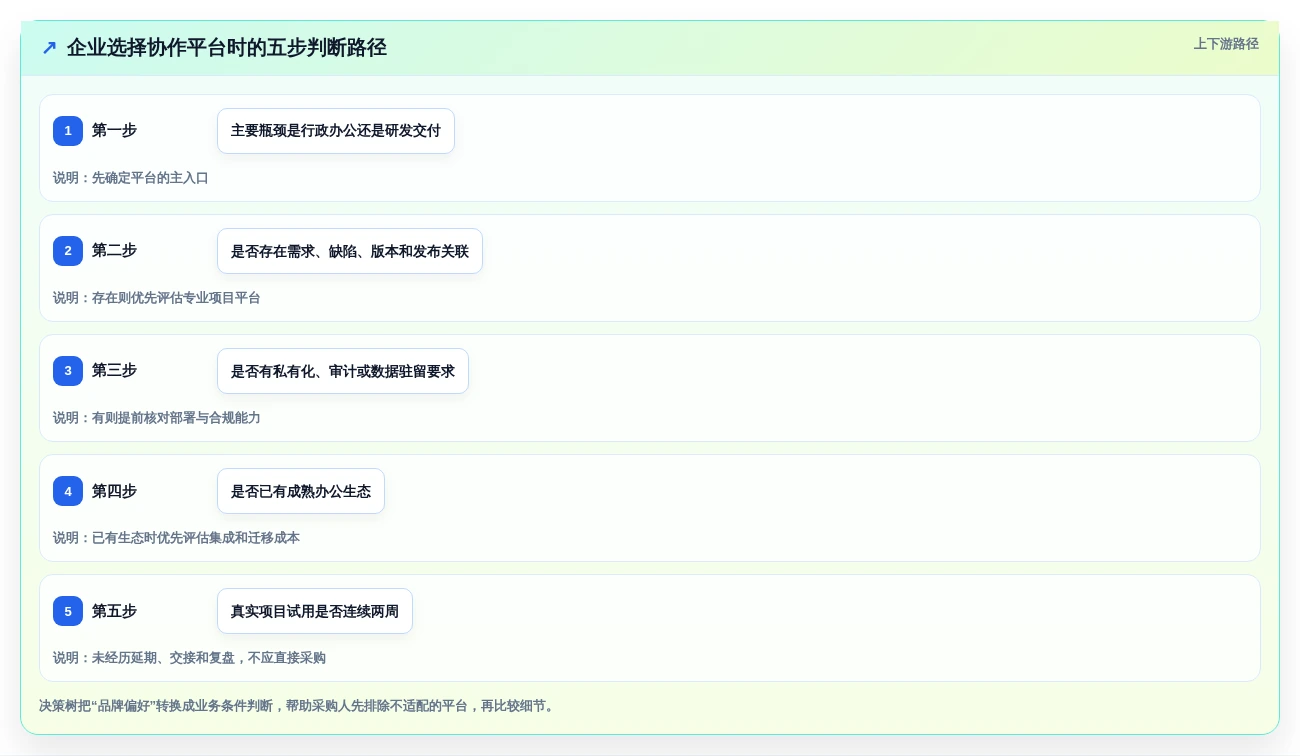
Task: Click the number 4 step badge
Action: pos(68,491)
